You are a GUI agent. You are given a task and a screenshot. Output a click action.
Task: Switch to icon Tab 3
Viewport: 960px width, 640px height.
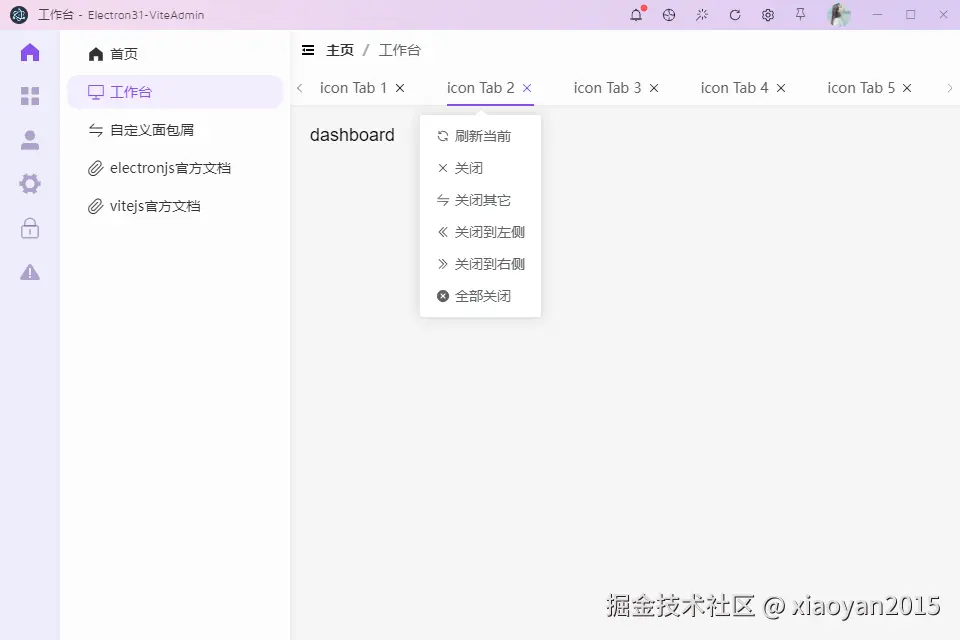pyautogui.click(x=608, y=87)
